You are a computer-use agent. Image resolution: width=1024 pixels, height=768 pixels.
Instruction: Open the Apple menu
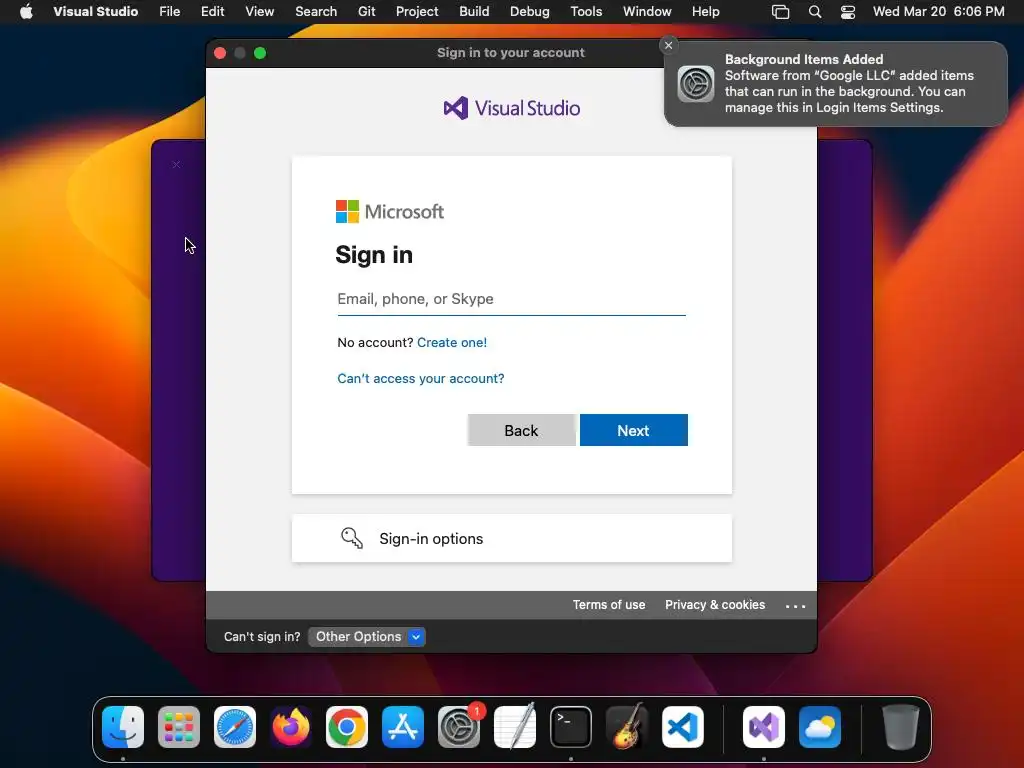pyautogui.click(x=26, y=12)
